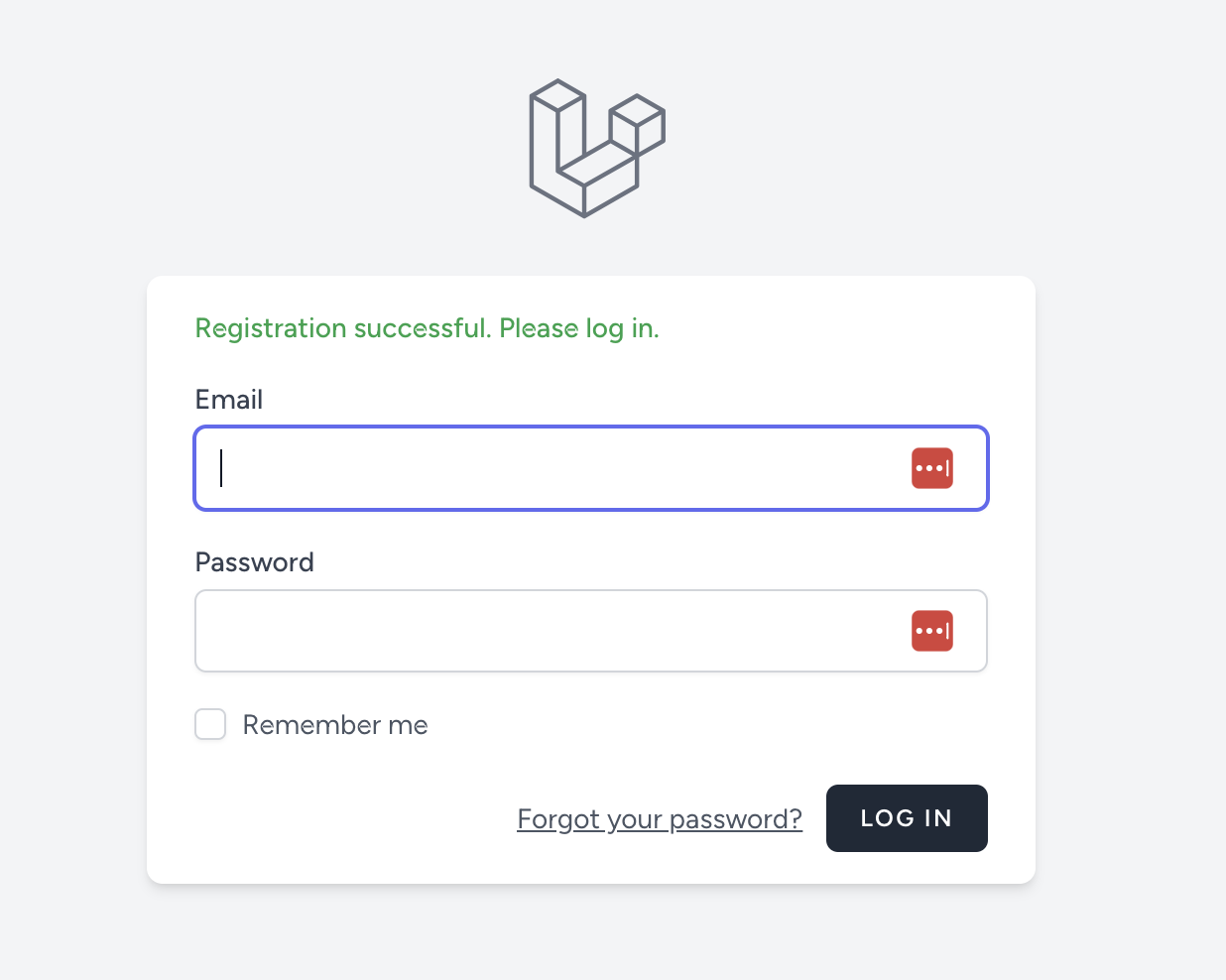Select the red autofill button beside Email
The image size is (1226, 980).
(931, 468)
